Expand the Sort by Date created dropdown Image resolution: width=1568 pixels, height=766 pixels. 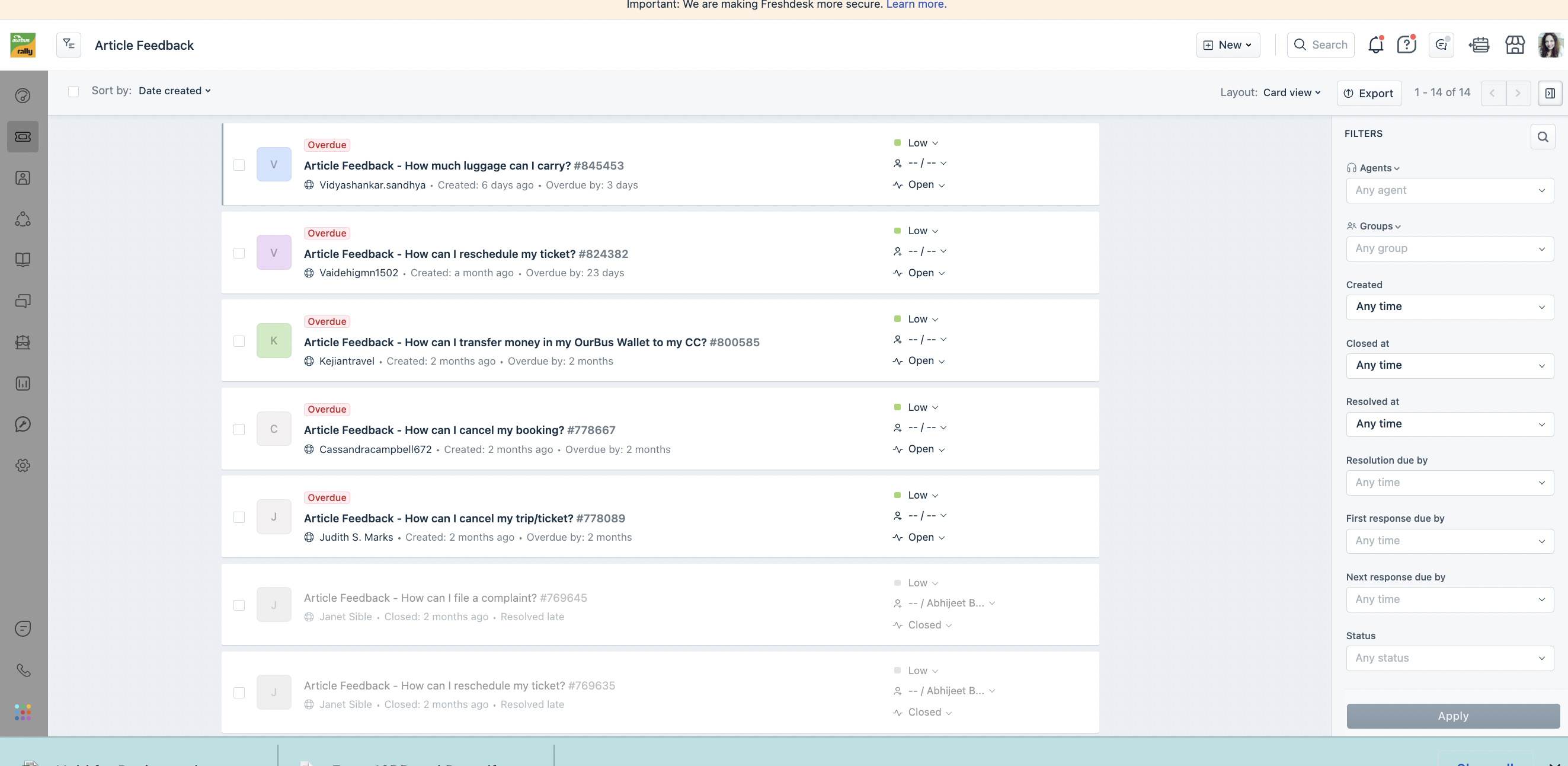(x=175, y=91)
